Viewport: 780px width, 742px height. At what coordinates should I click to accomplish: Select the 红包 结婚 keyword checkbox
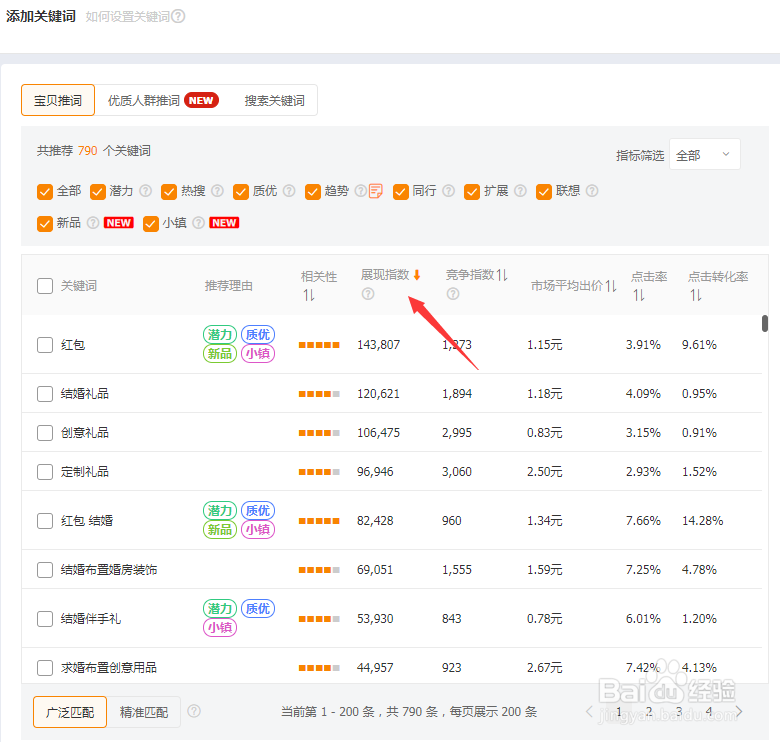(x=45, y=521)
